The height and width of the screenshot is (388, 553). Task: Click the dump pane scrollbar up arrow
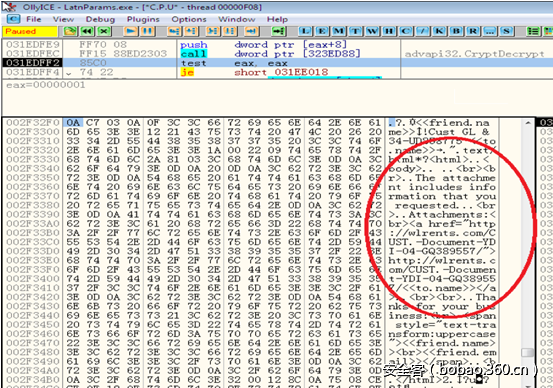point(528,123)
